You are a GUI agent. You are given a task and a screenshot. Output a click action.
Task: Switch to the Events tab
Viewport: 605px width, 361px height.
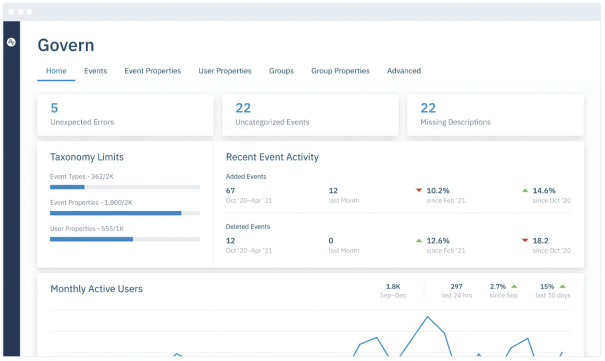click(x=95, y=71)
